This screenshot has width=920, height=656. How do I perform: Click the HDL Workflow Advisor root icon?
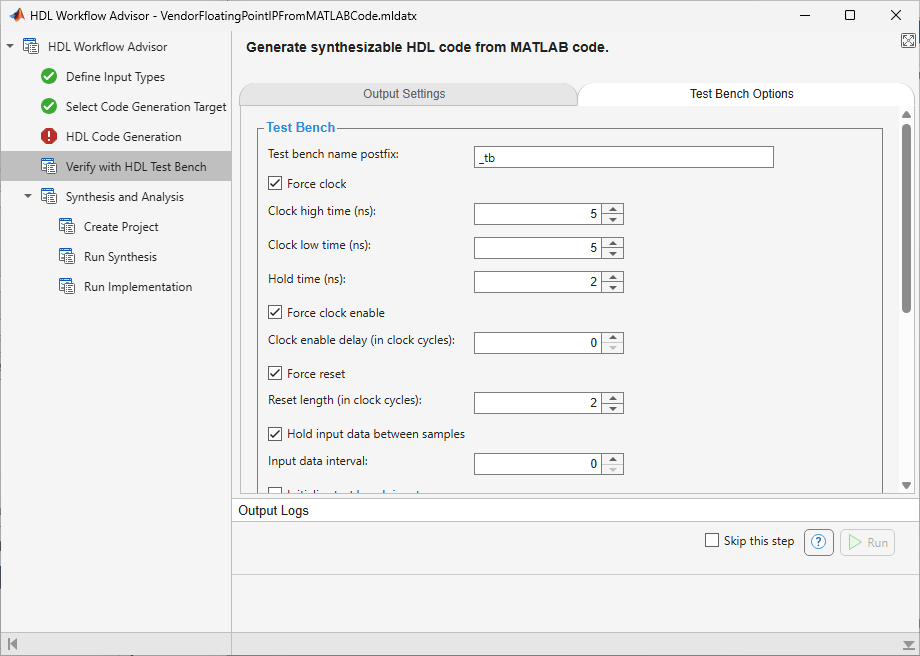point(31,46)
